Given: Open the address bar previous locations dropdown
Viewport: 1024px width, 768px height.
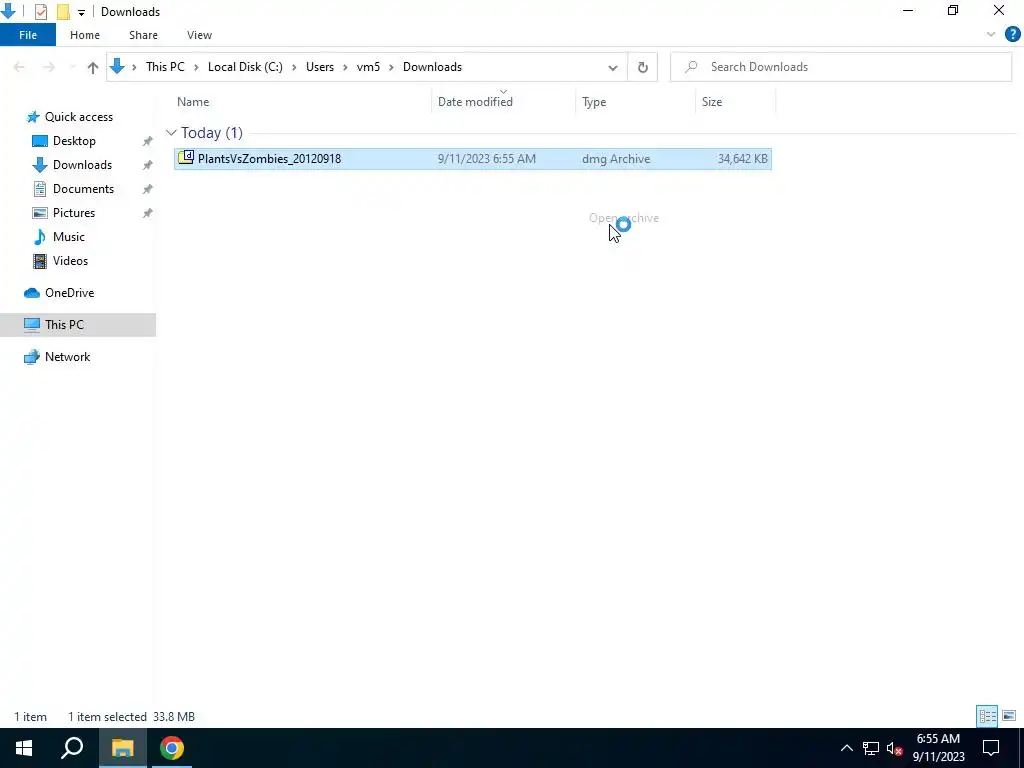Looking at the screenshot, I should (613, 67).
